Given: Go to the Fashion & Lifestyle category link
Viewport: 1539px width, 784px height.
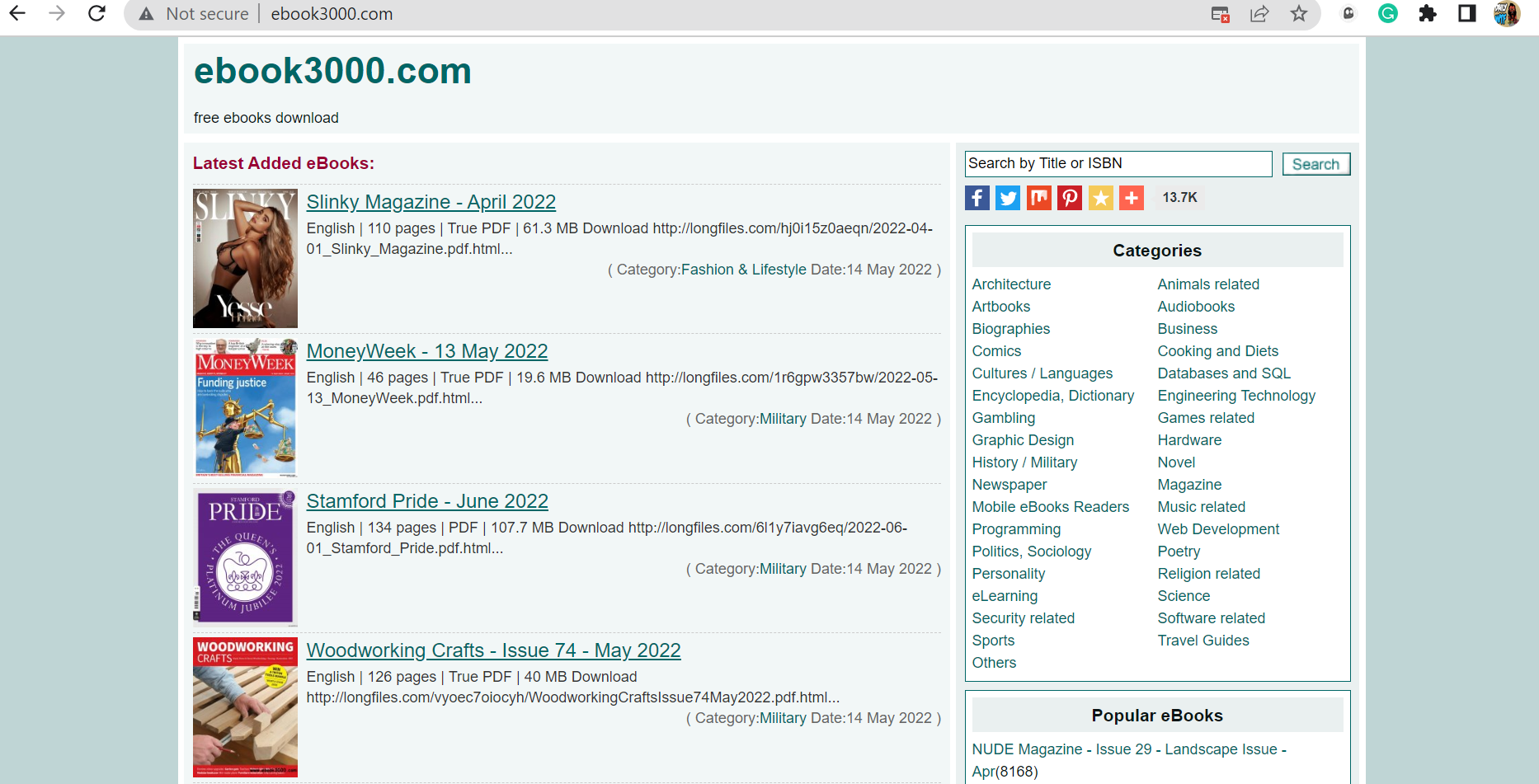Looking at the screenshot, I should pyautogui.click(x=743, y=270).
